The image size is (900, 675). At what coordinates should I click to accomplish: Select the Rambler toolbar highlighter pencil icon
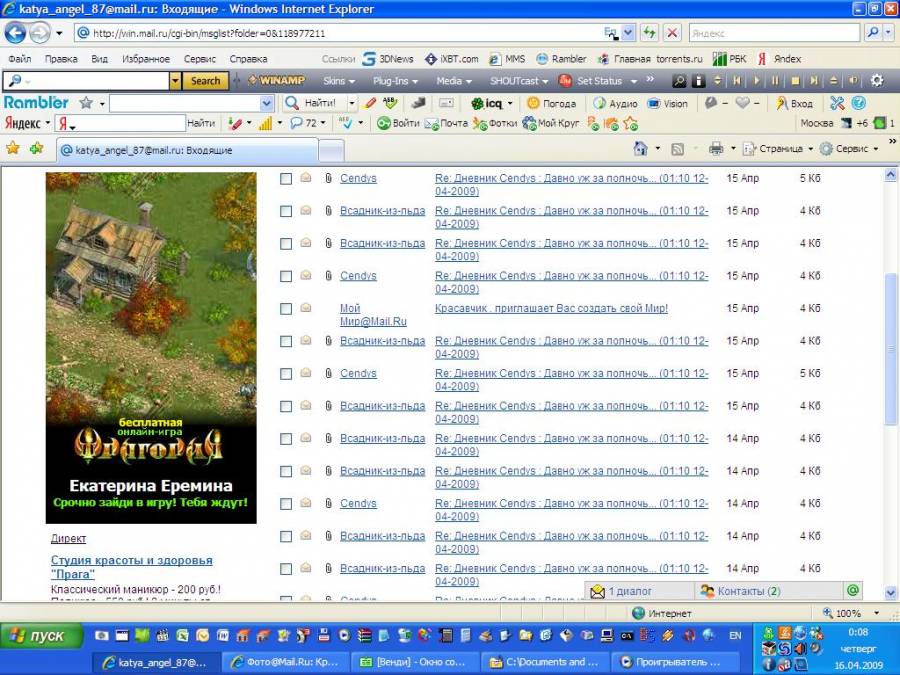(x=370, y=103)
